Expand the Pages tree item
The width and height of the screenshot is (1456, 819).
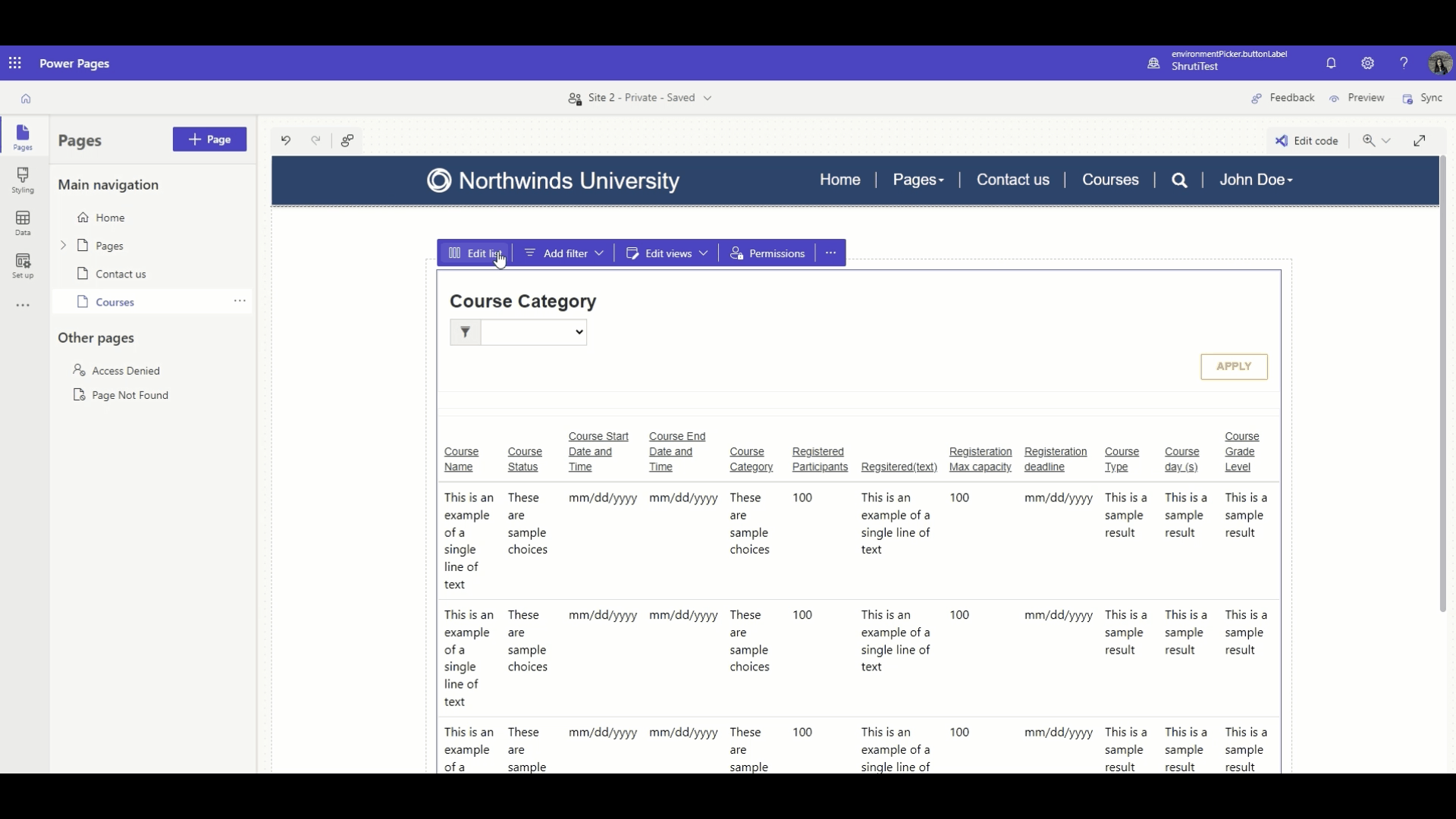tap(64, 246)
